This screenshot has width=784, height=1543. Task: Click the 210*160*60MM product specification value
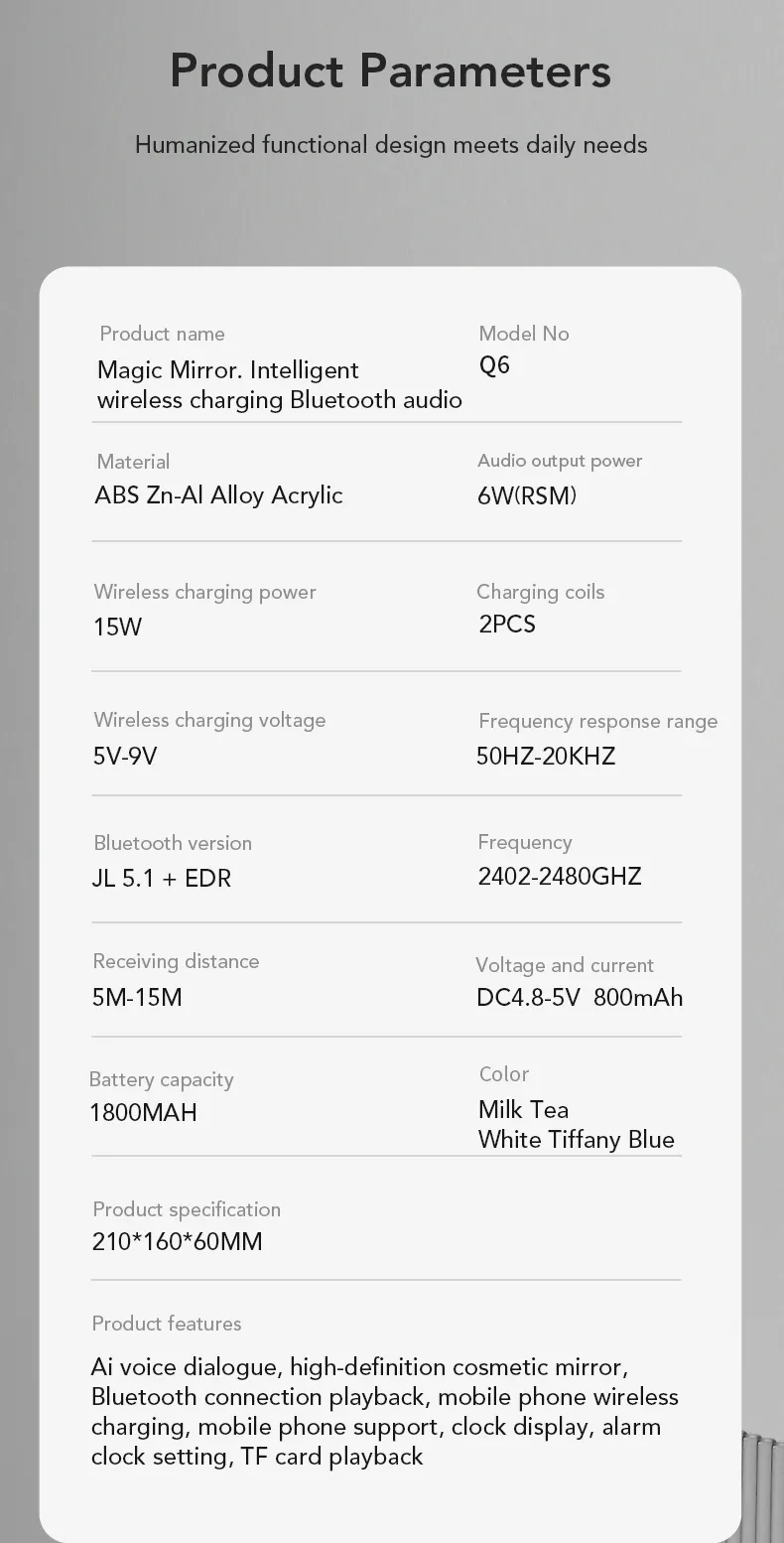[177, 1241]
